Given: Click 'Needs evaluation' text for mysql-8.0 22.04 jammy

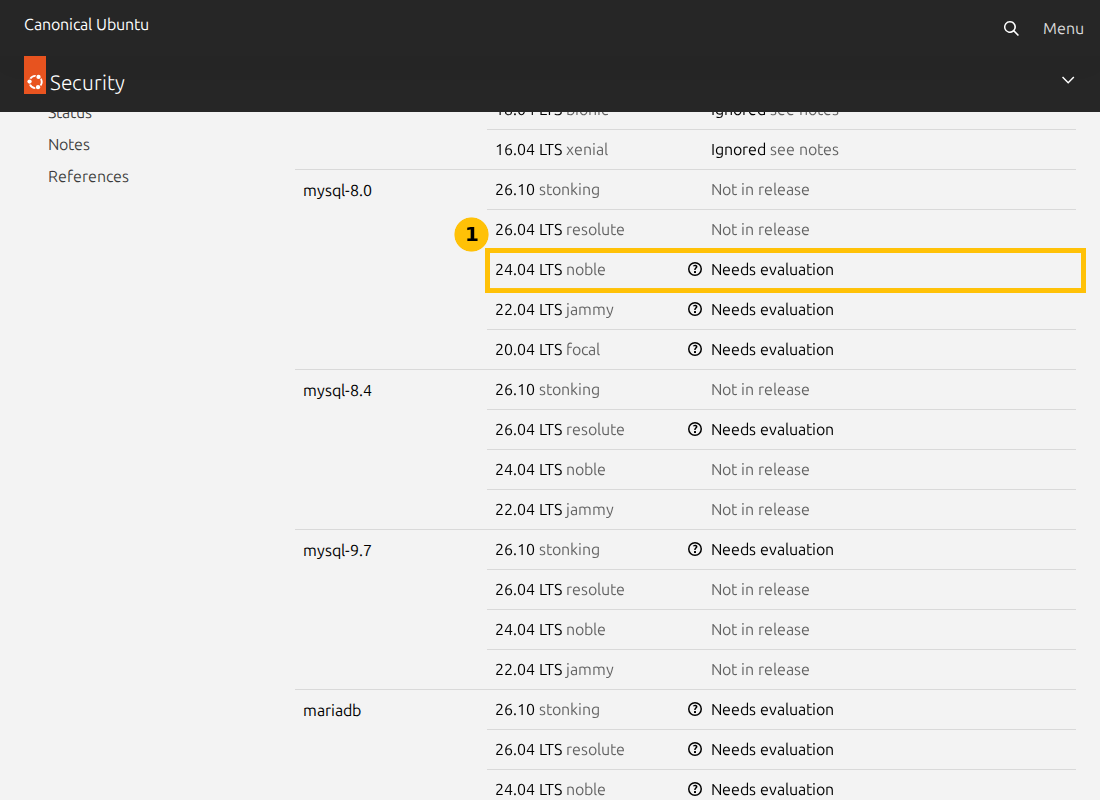Looking at the screenshot, I should click(772, 309).
